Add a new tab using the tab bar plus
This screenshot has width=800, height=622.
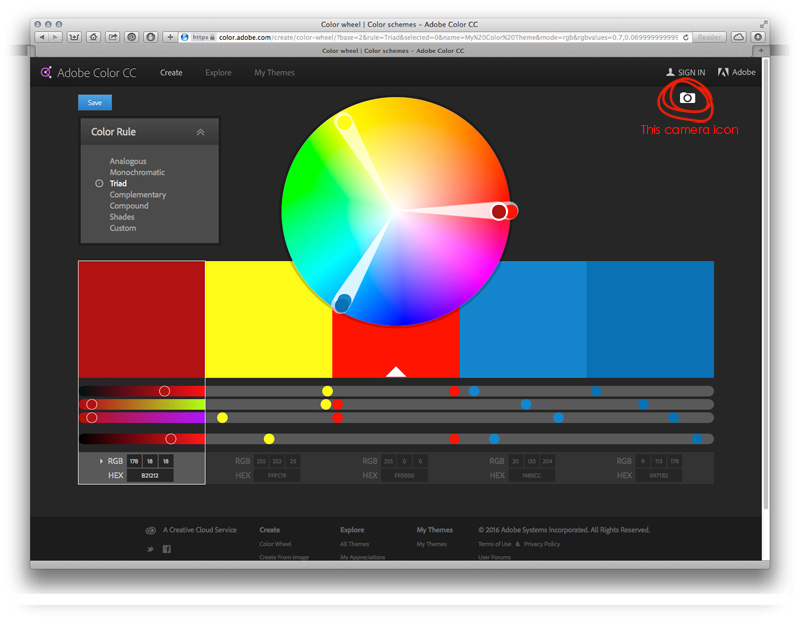tap(761, 51)
